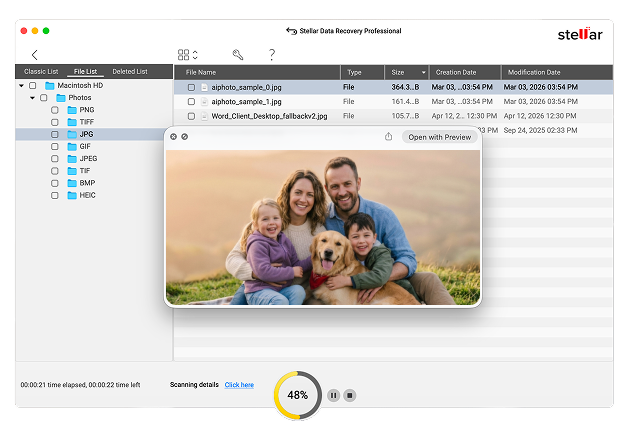Click the file icon of aiphoto_sample_1.jpg
Viewport: 643px width, 445px height.
tap(204, 102)
